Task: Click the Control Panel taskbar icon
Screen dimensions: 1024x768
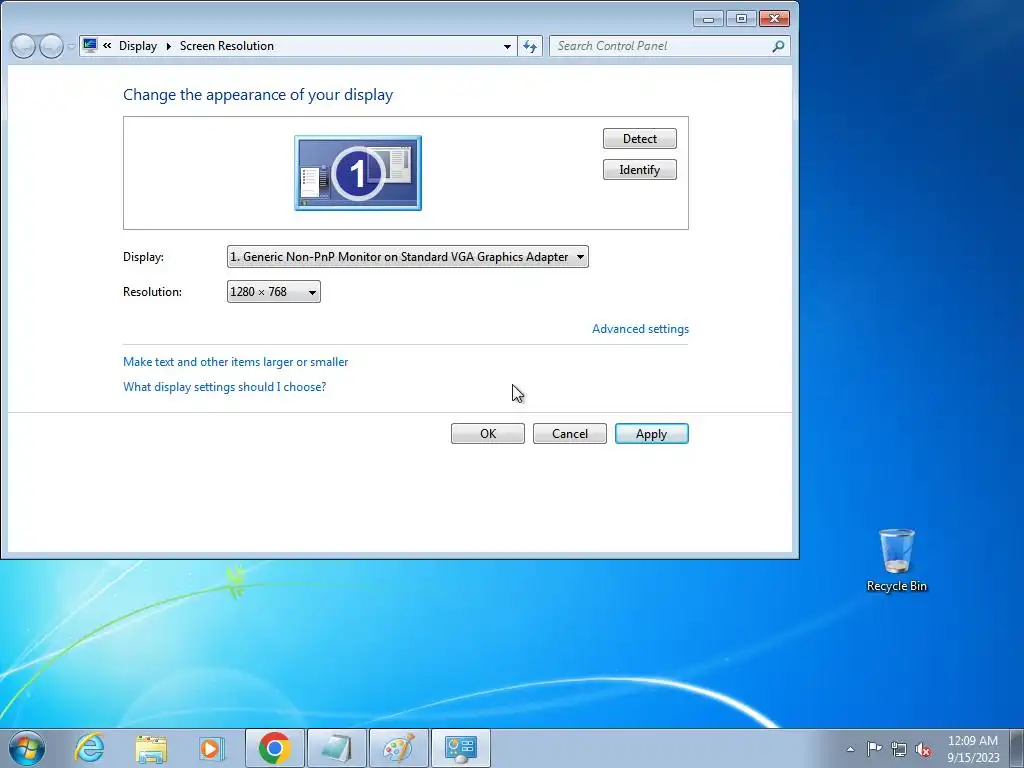Action: coord(461,748)
